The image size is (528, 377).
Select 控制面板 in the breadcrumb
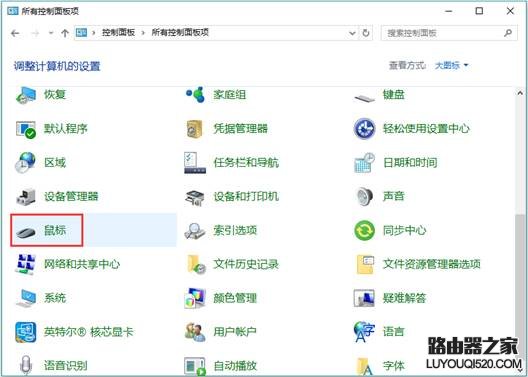point(119,33)
